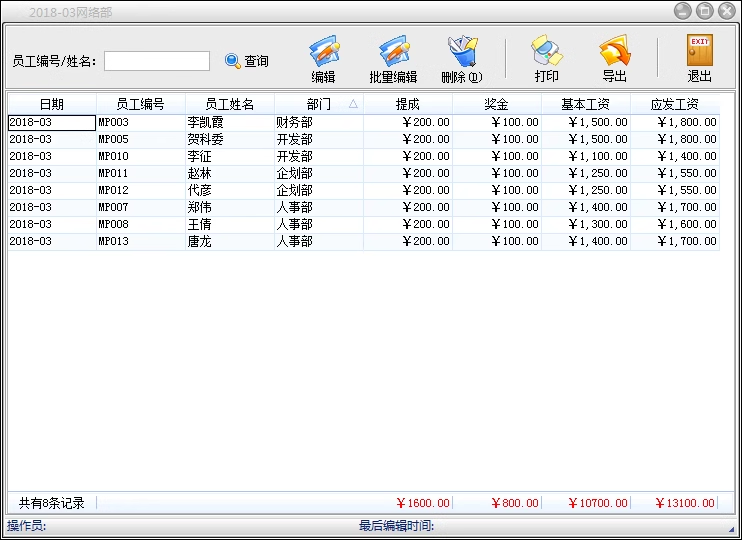Click employee name 代彦
The height and width of the screenshot is (540, 742).
tap(199, 191)
